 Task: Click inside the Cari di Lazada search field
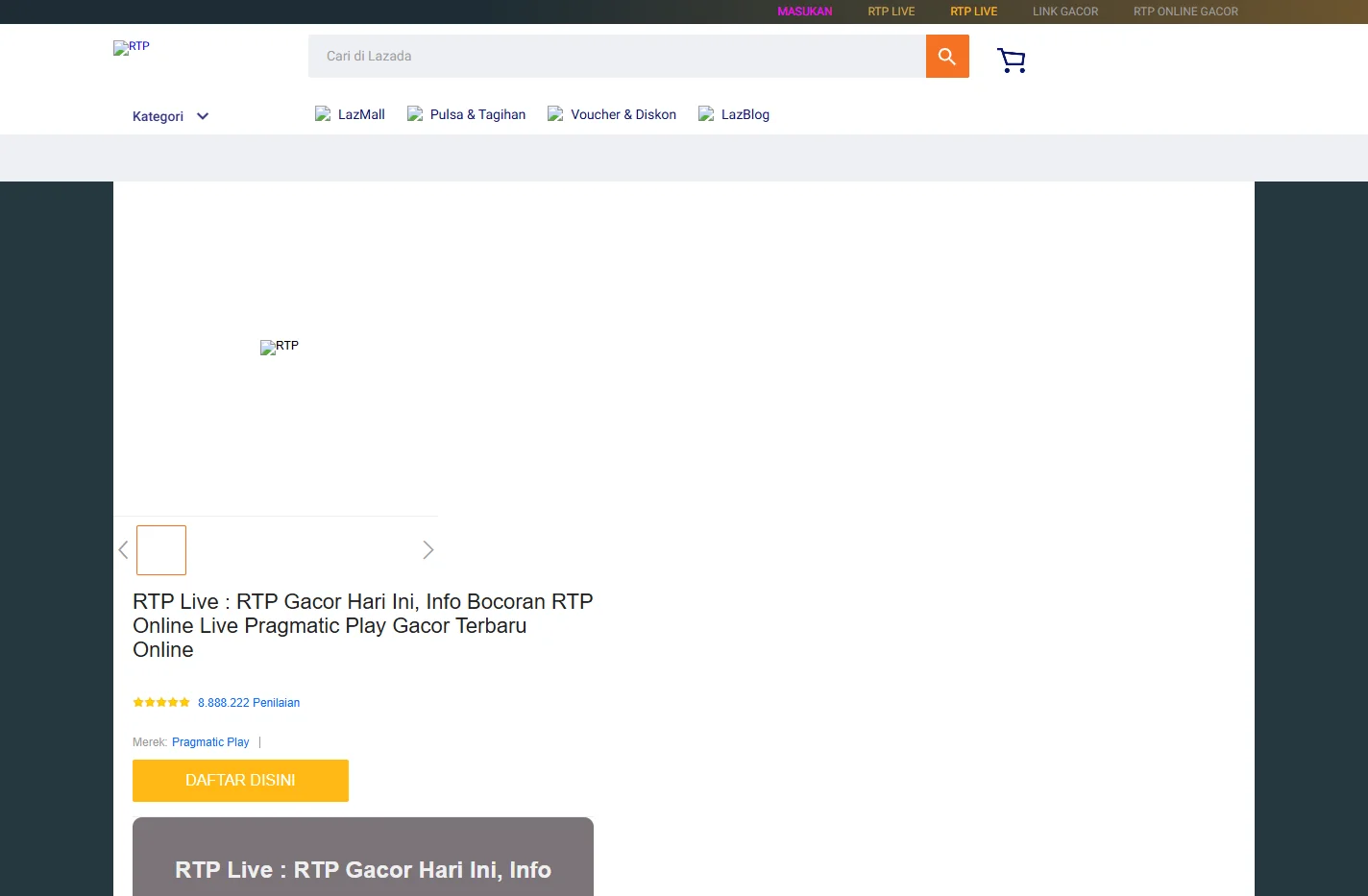617,57
